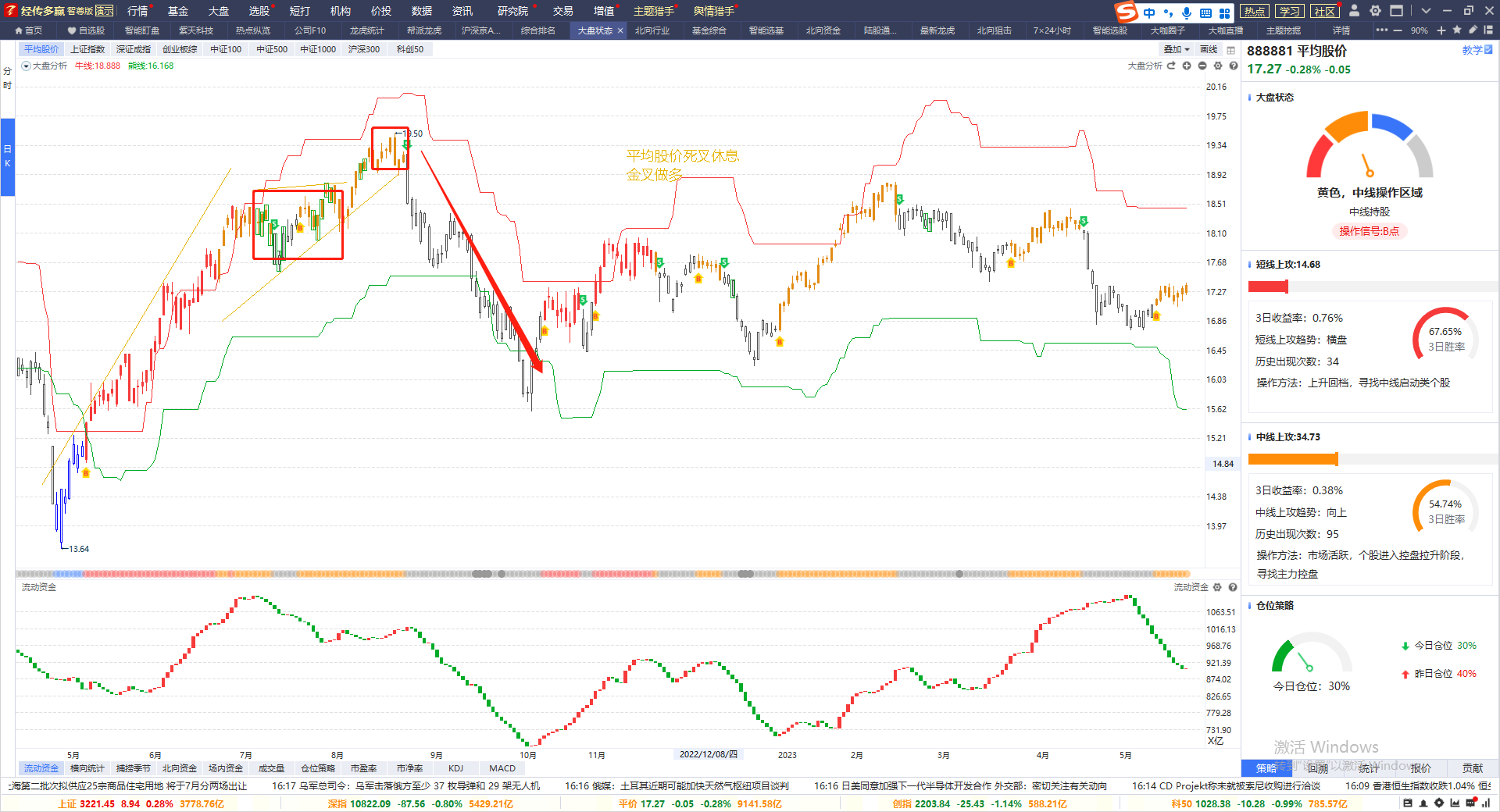1500x812 pixels.
Task: Click the window layout icon in title bar
Action: [1396, 11]
